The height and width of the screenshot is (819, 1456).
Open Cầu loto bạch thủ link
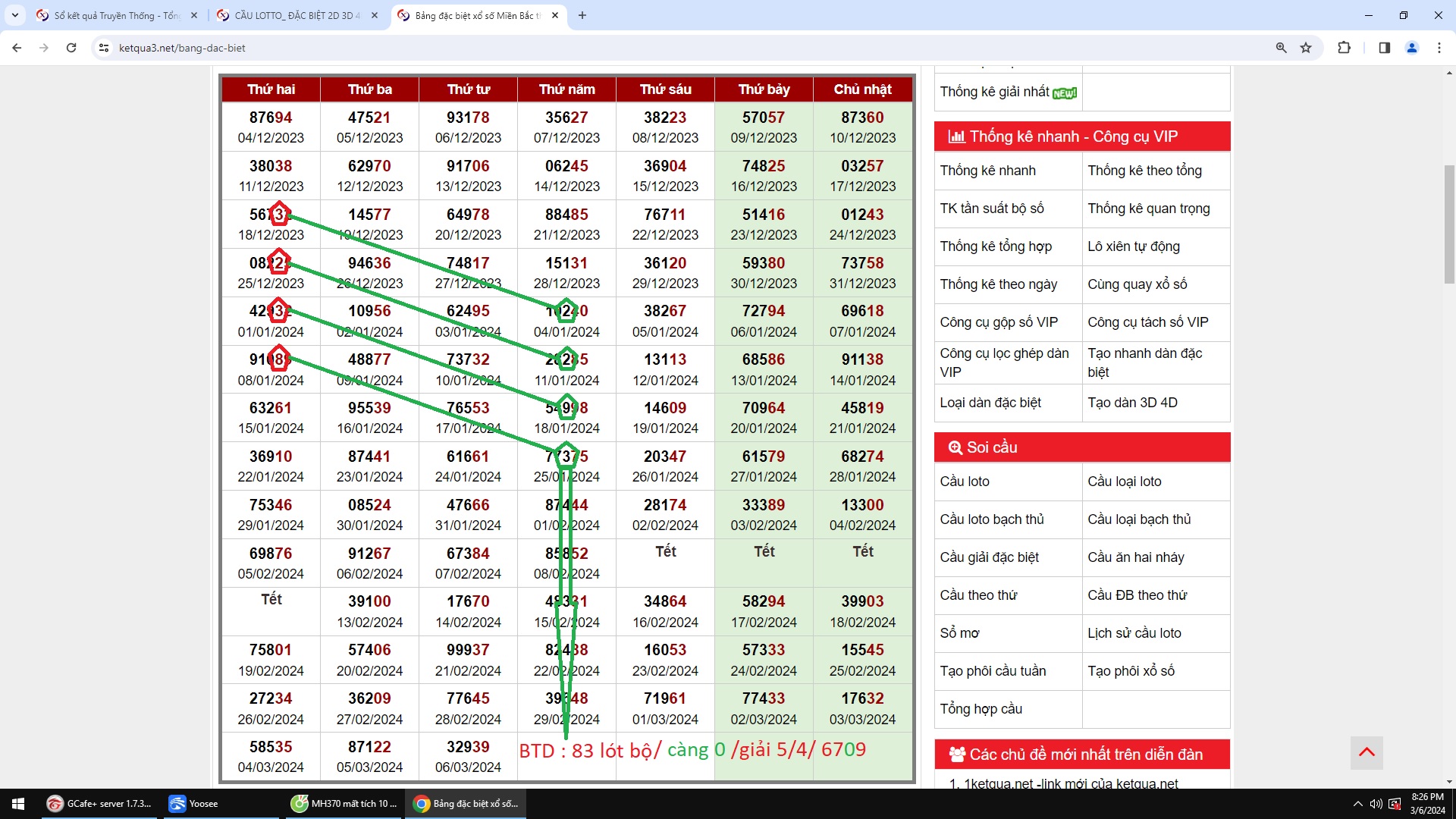coord(991,519)
